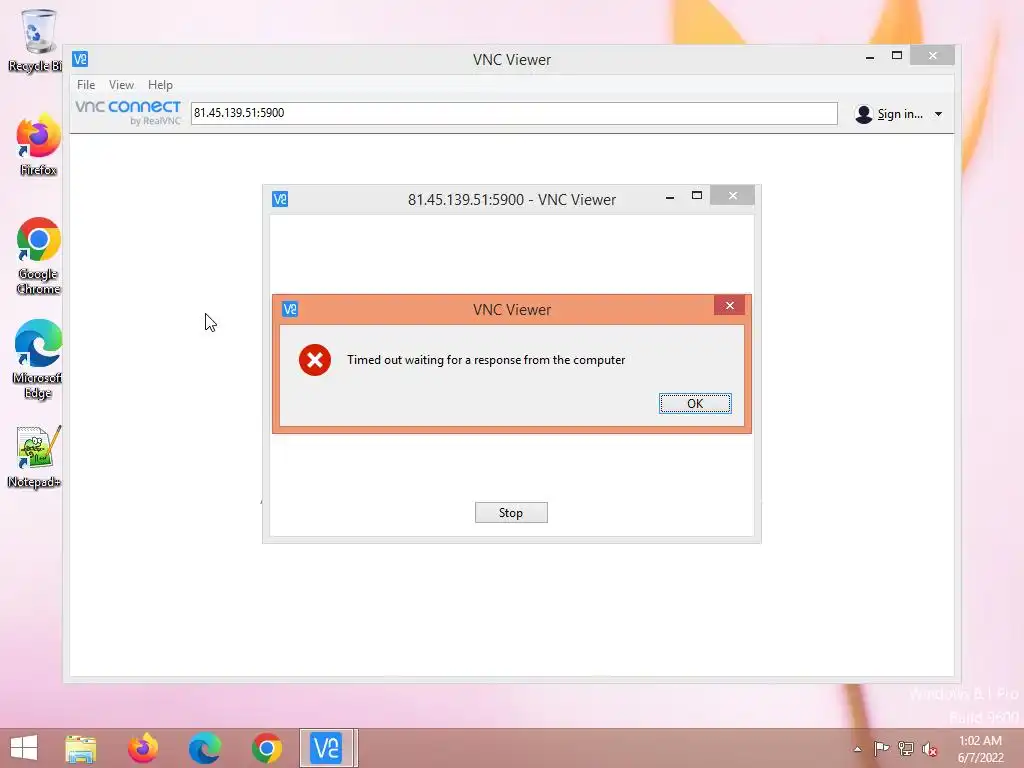Screen dimensions: 1024x768
Task: Show hidden system tray icons
Action: click(857, 749)
